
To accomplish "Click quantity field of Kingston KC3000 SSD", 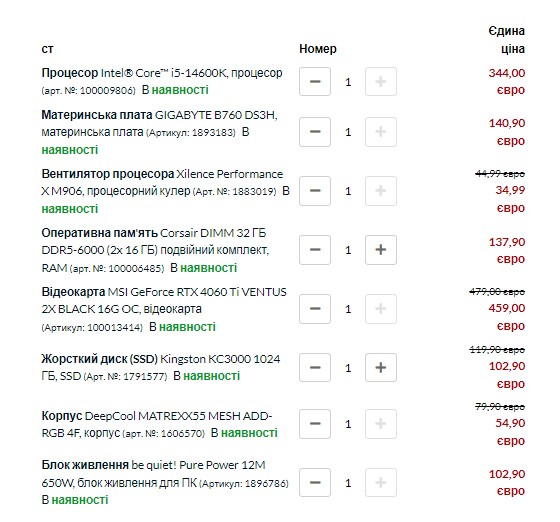I will pos(348,368).
